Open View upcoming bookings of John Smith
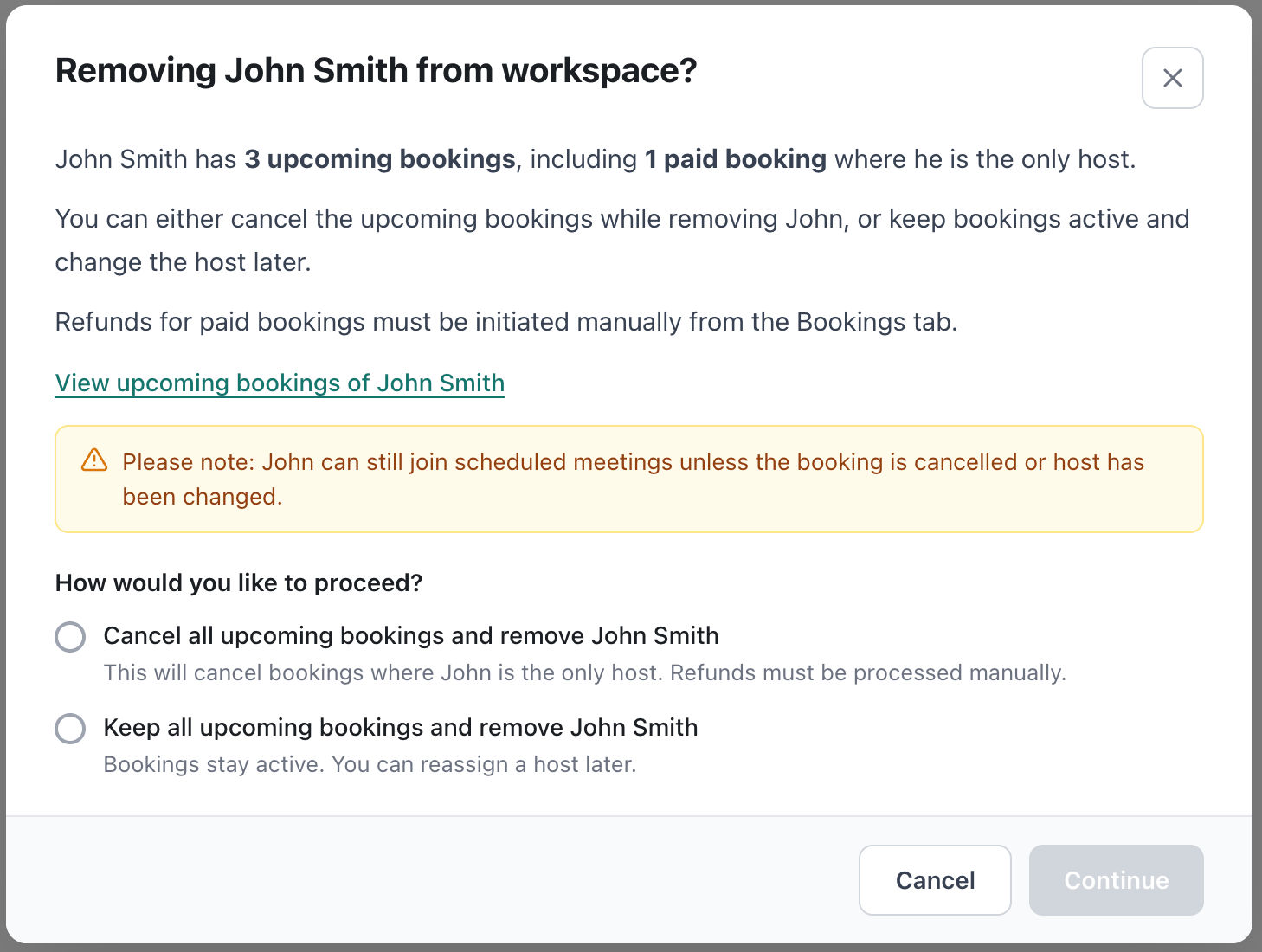The width and height of the screenshot is (1262, 952). (280, 383)
